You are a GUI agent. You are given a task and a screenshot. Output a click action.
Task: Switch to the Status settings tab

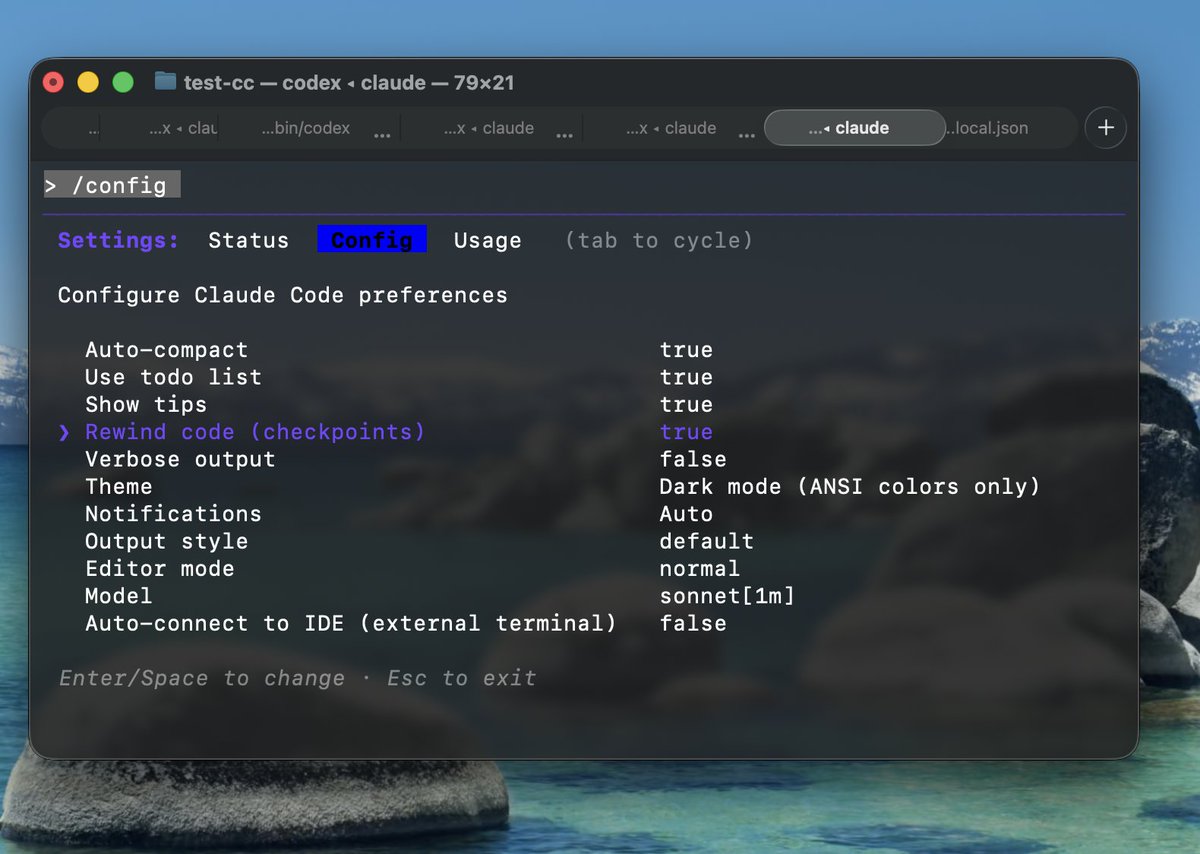248,240
